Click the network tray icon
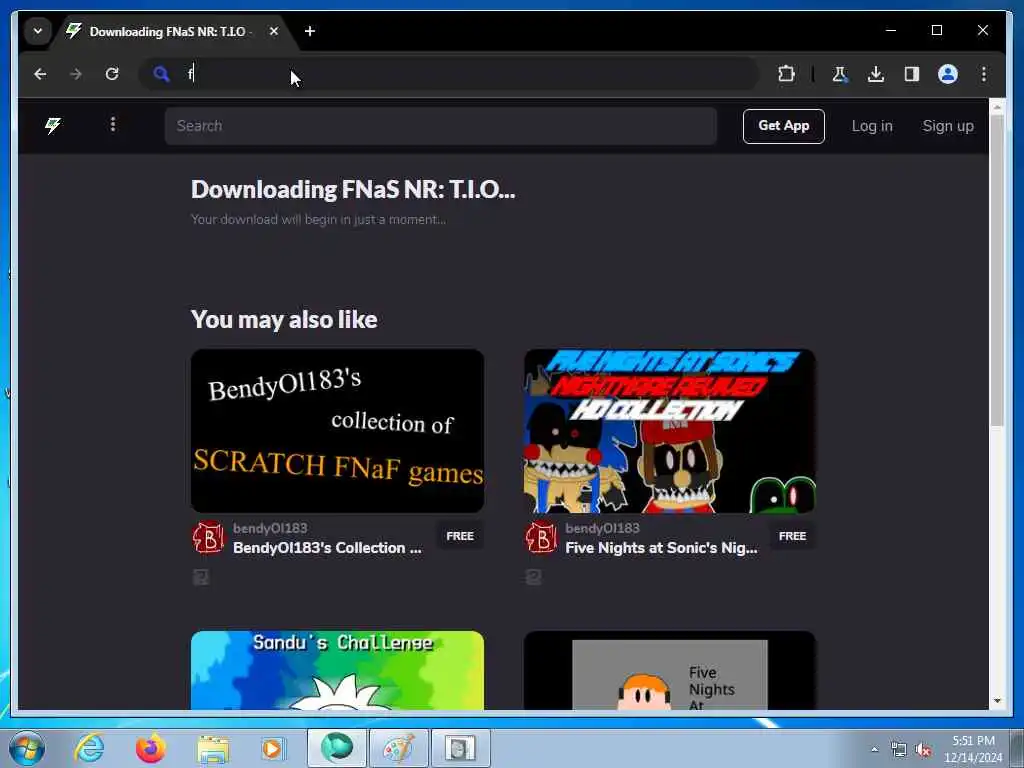The height and width of the screenshot is (768, 1024). click(899, 749)
